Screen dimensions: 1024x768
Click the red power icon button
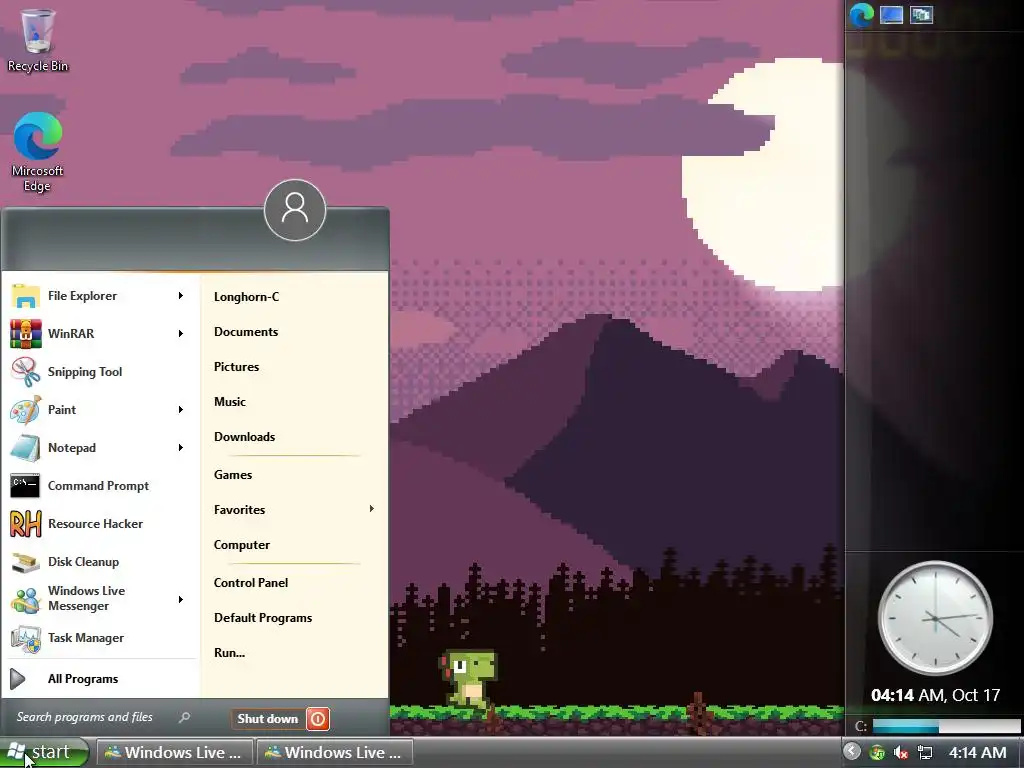(318, 719)
